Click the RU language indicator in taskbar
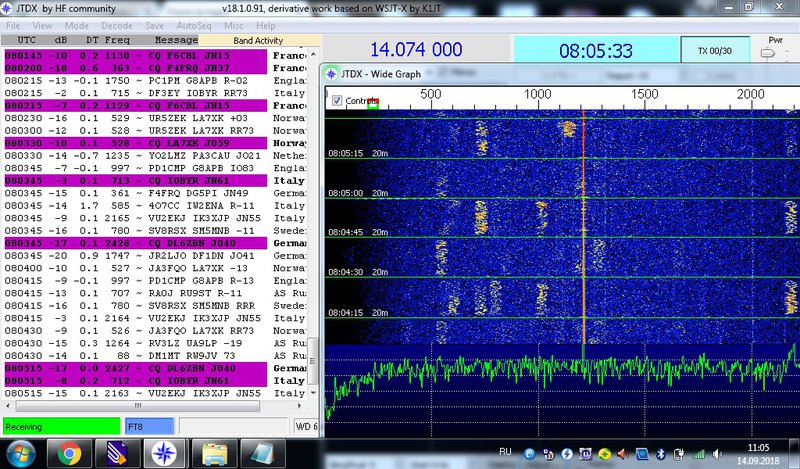This screenshot has height=469, width=800. (505, 452)
